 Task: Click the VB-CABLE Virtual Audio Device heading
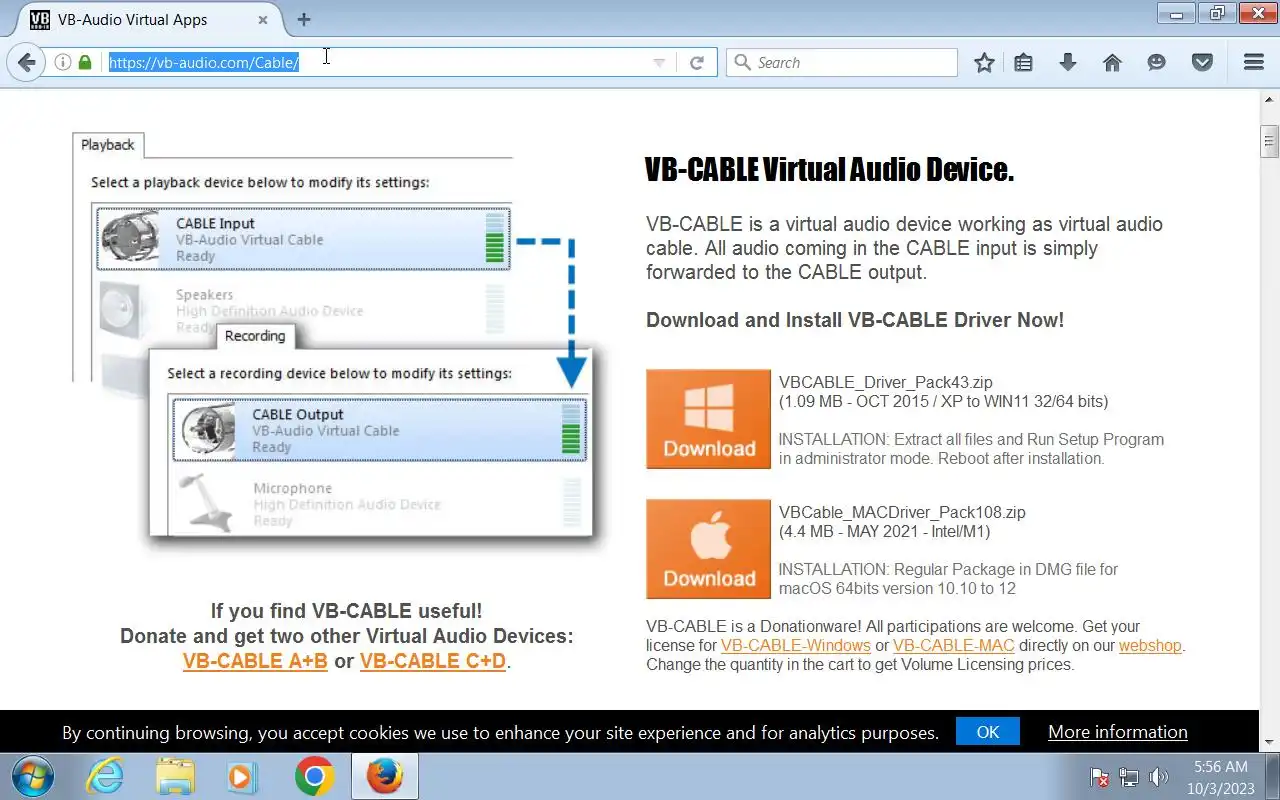[x=829, y=170]
